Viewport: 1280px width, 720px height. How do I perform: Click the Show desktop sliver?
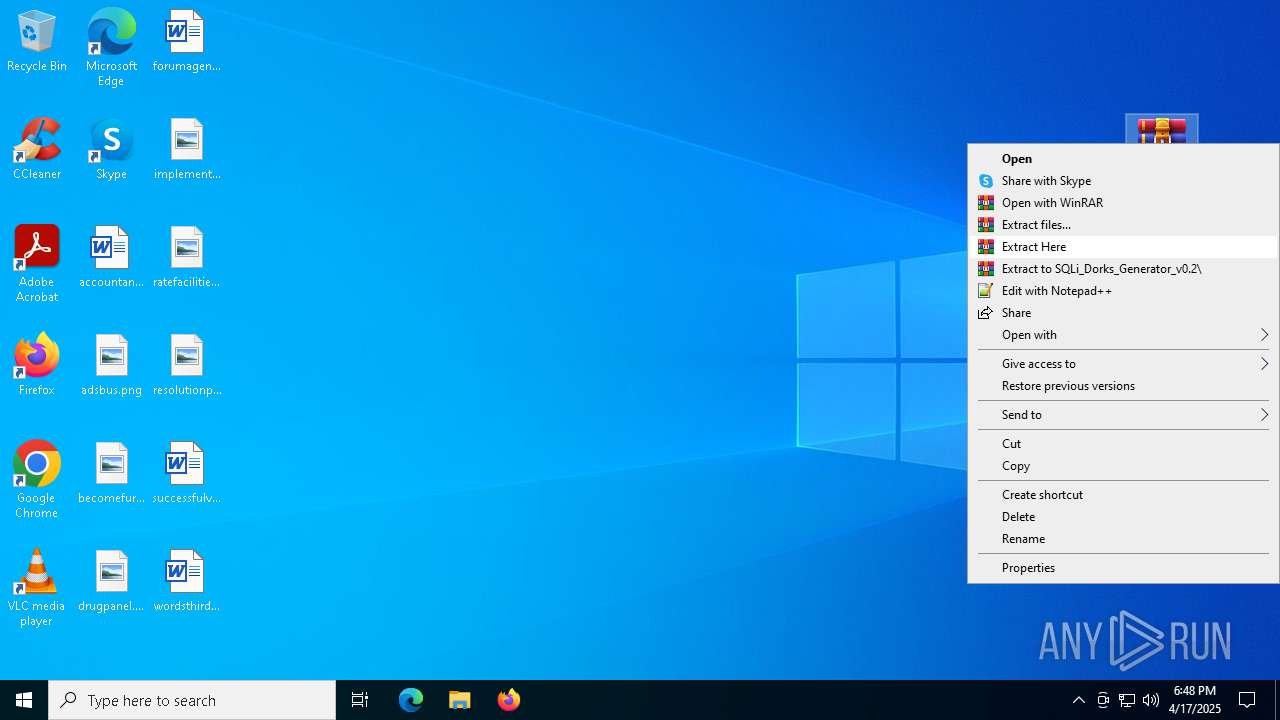[1277, 700]
